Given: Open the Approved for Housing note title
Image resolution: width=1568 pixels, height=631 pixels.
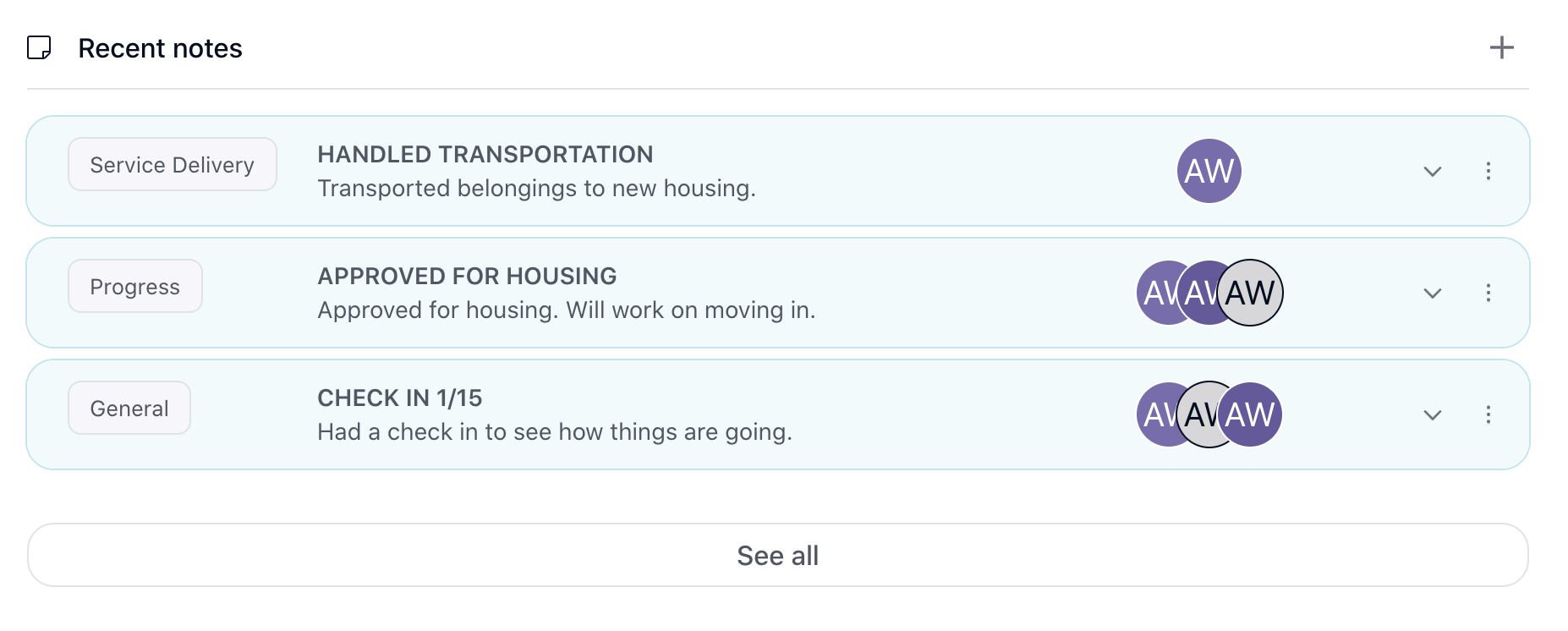Looking at the screenshot, I should 467,276.
